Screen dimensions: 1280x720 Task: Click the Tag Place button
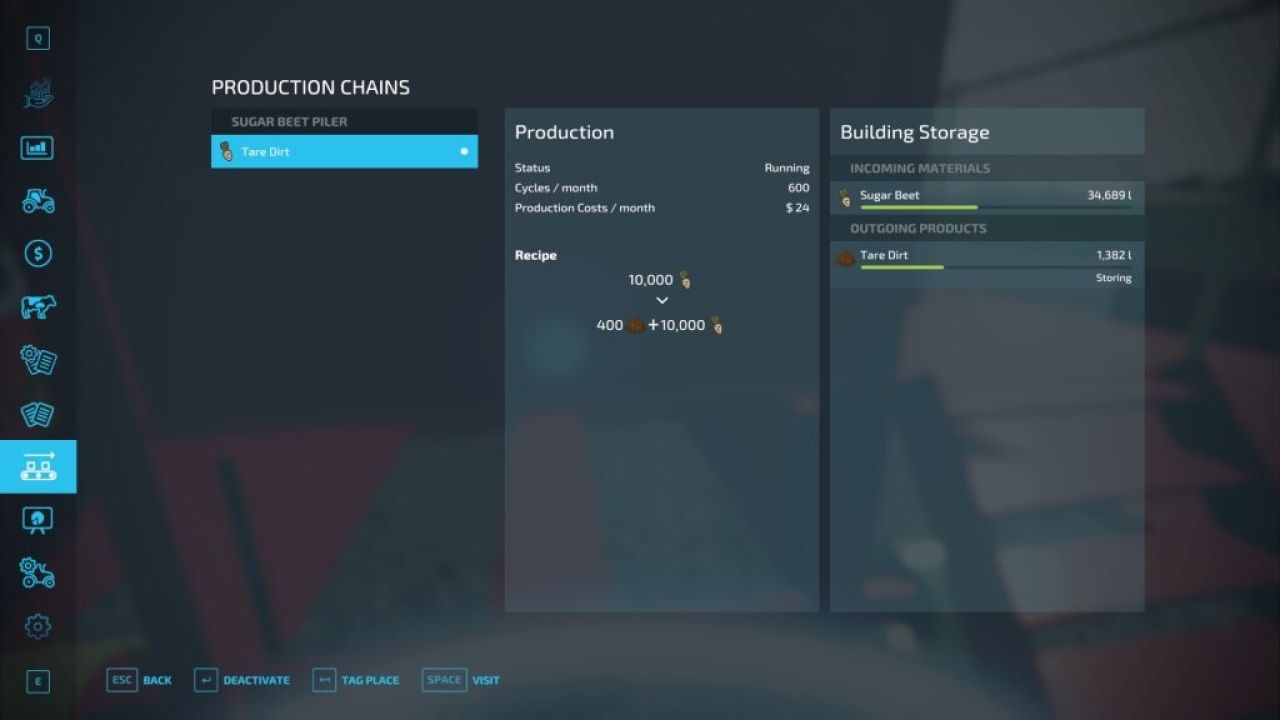point(356,680)
